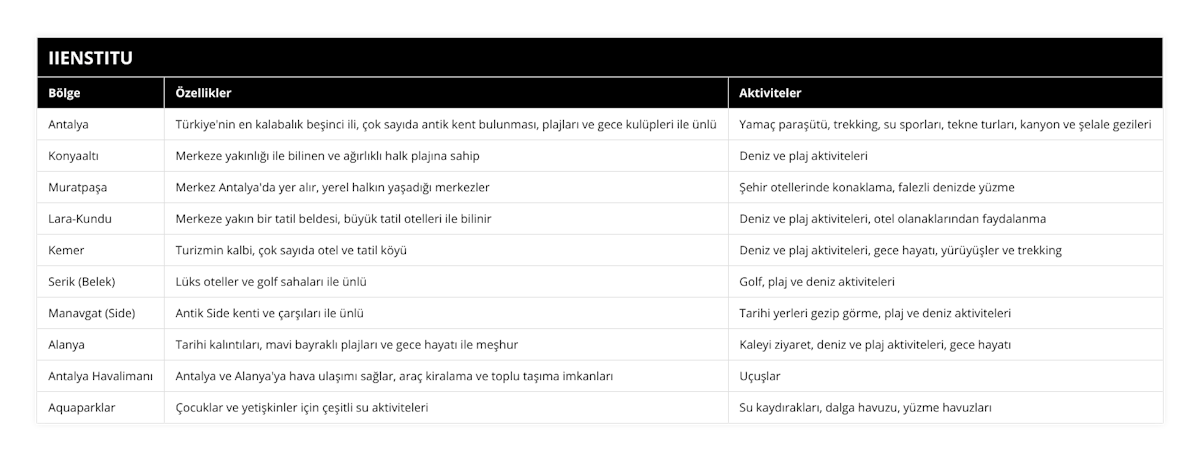Click the Uçuşlar activity cell
Screen dimensions: 1200x460
click(x=945, y=376)
